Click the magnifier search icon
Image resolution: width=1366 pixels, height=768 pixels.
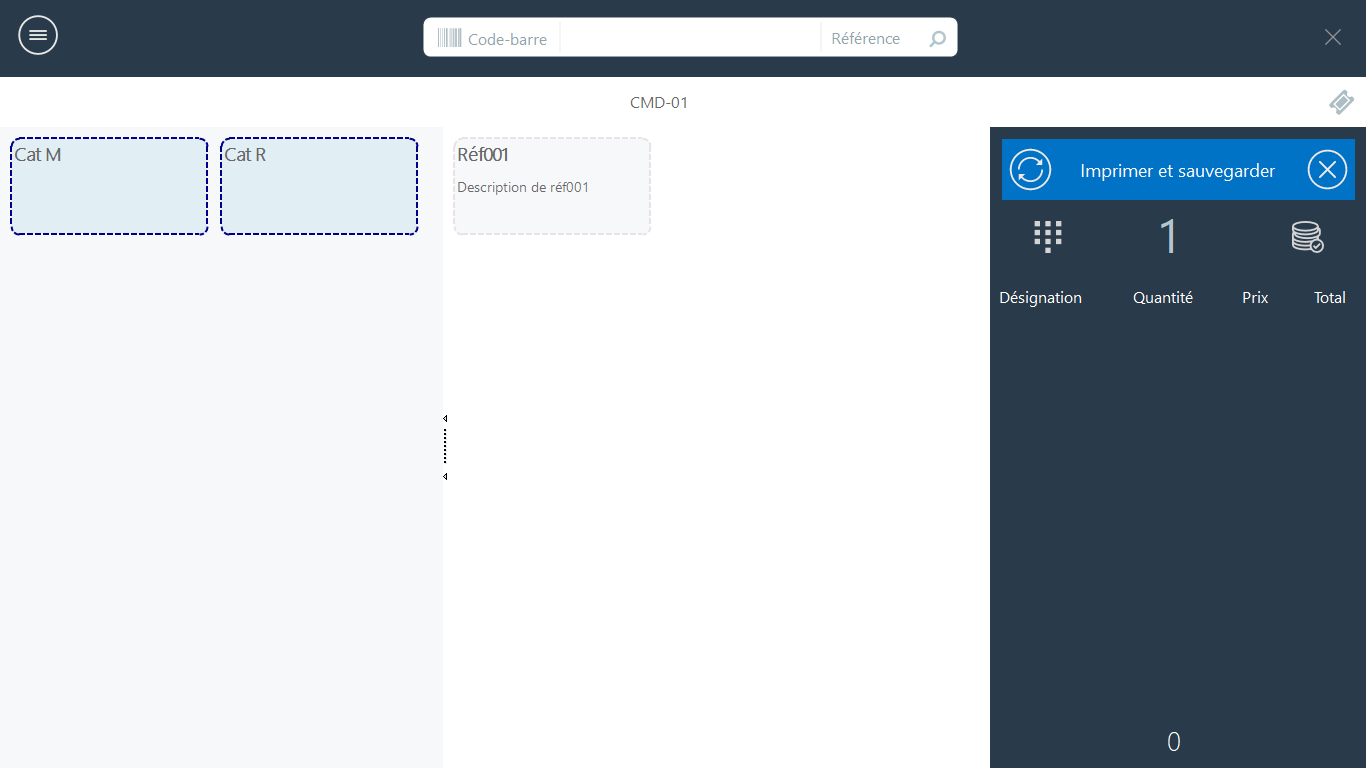[937, 39]
